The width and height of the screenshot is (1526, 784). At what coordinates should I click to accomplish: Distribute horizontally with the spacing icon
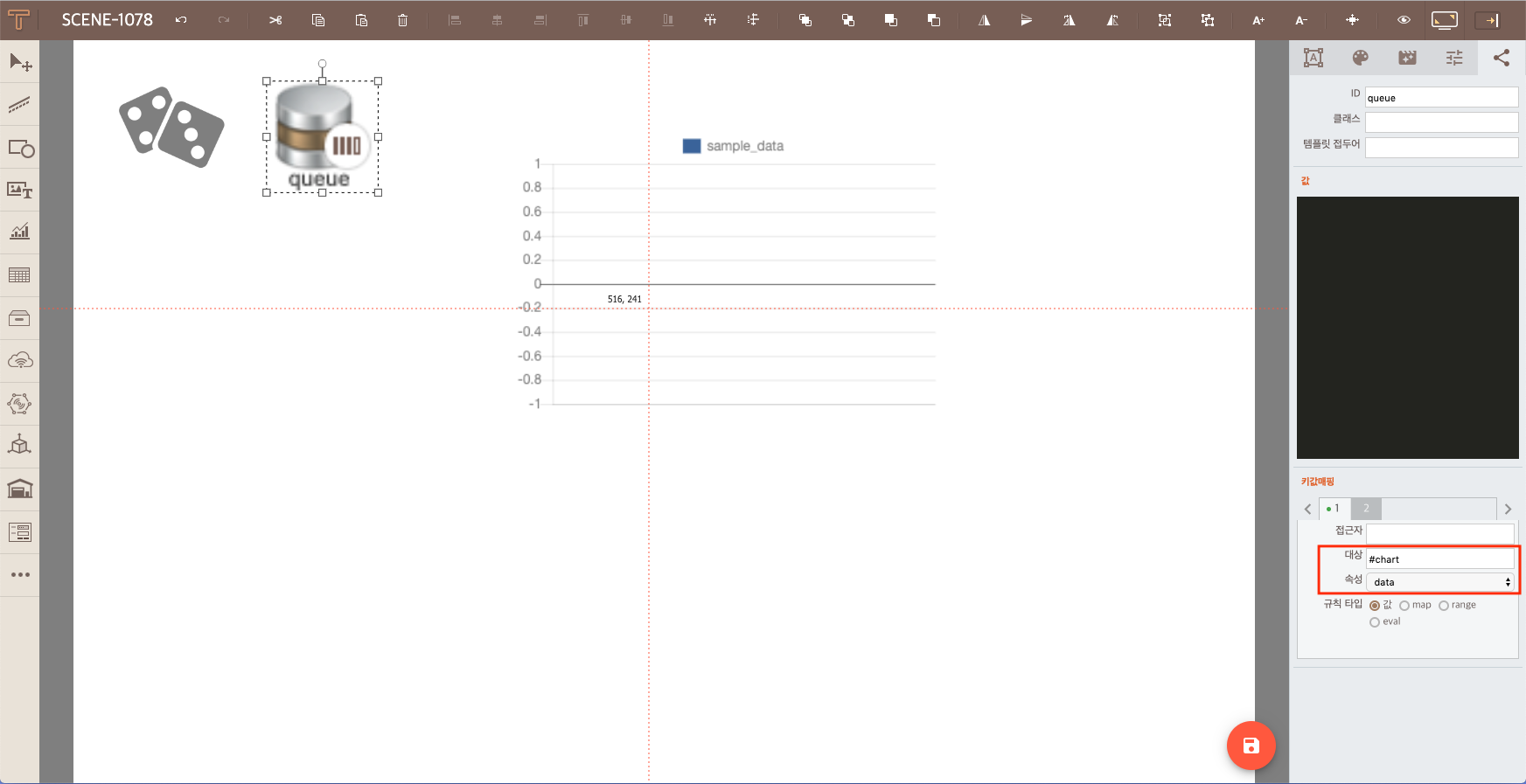710,20
